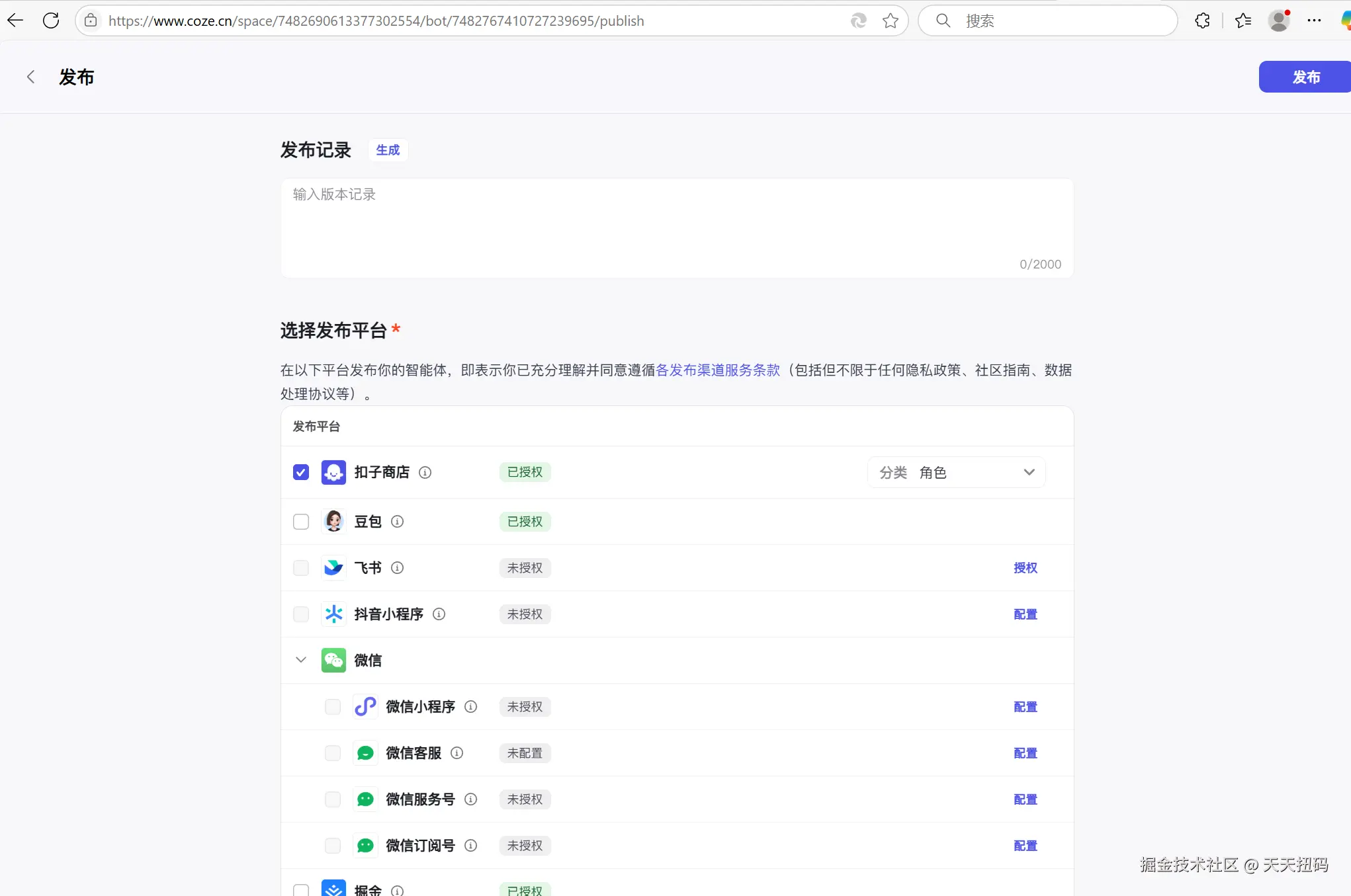Click 配置 for 微信订阅号

1025,846
